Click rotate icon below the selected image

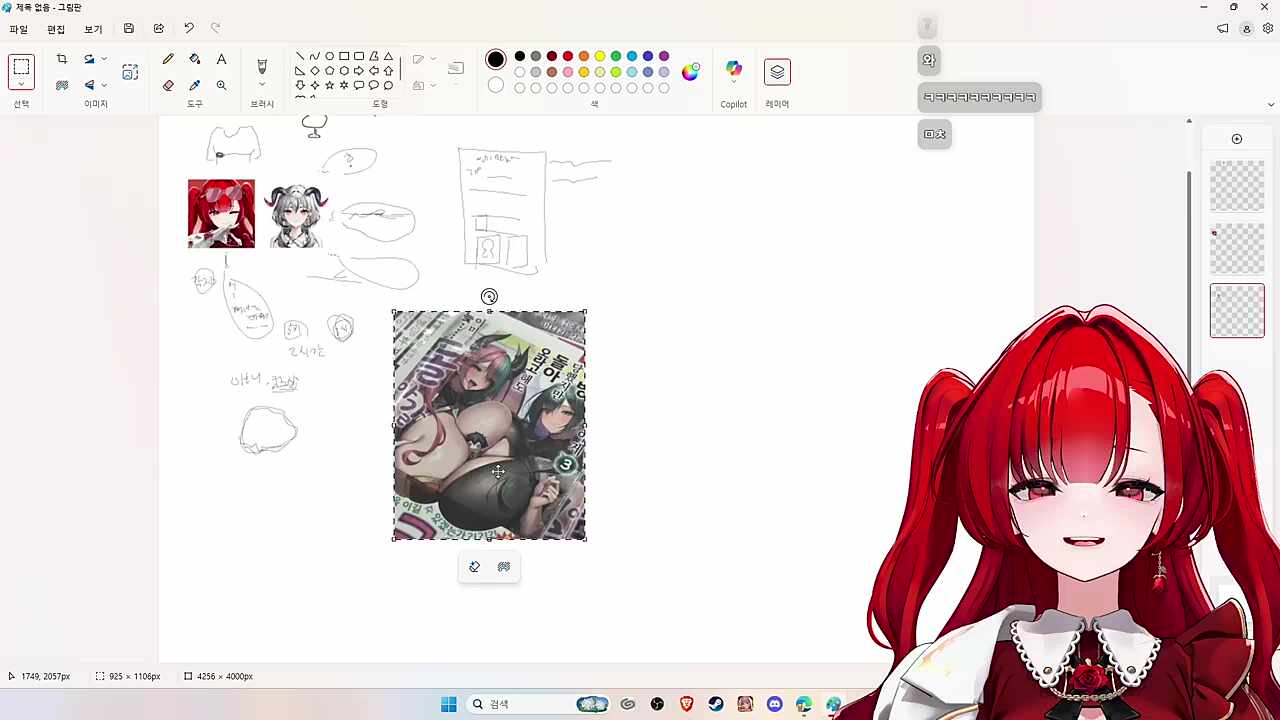(475, 567)
